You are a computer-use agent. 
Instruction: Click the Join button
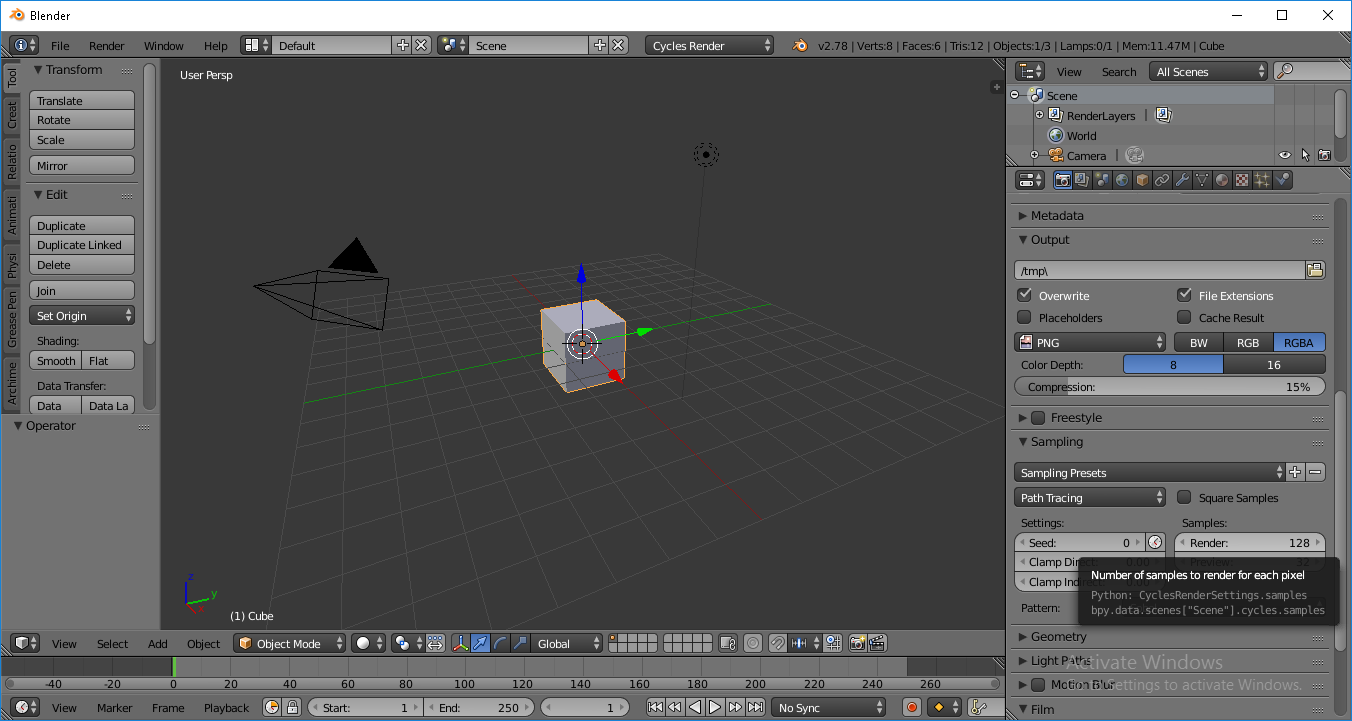(x=82, y=290)
